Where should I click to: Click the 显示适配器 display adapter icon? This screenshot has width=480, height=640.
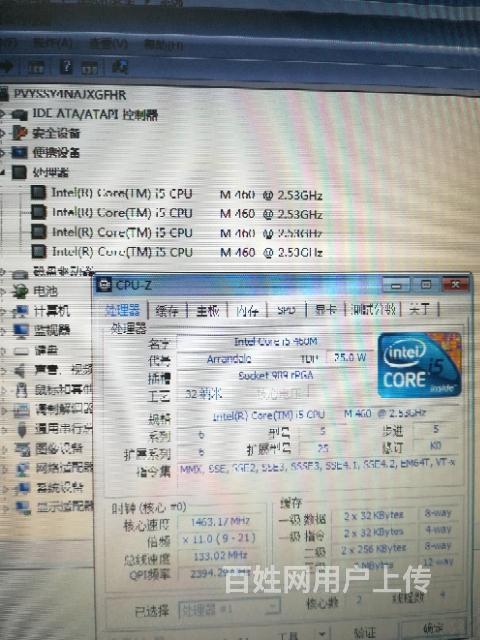point(24,508)
